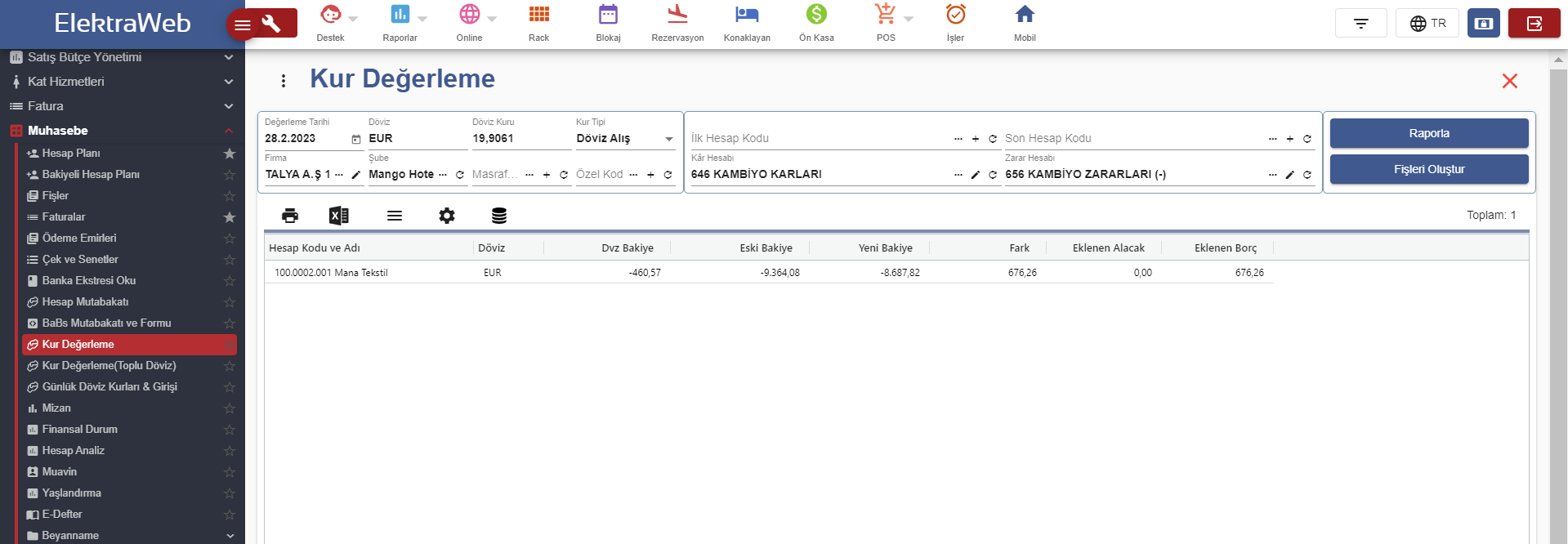Viewport: 1568px width, 544px height.
Task: Click the İlk Hesap Kodu input field
Action: [817, 139]
